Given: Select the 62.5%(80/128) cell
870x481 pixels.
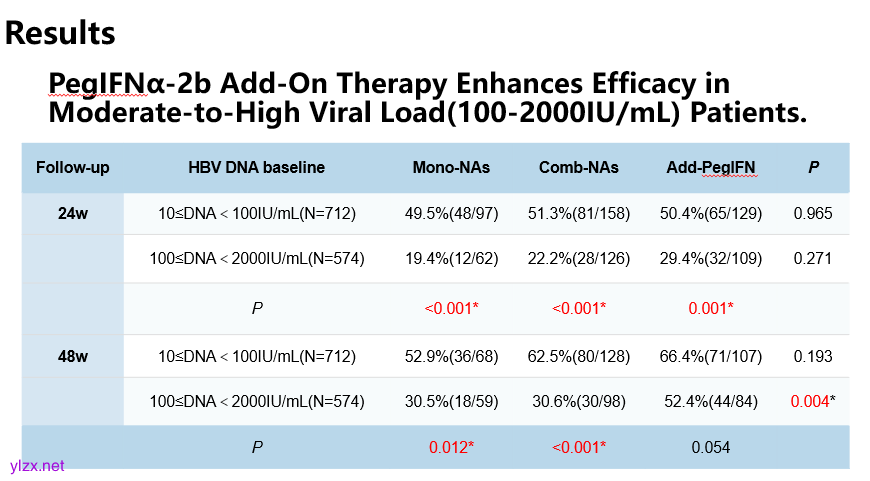Looking at the screenshot, I should [x=578, y=355].
